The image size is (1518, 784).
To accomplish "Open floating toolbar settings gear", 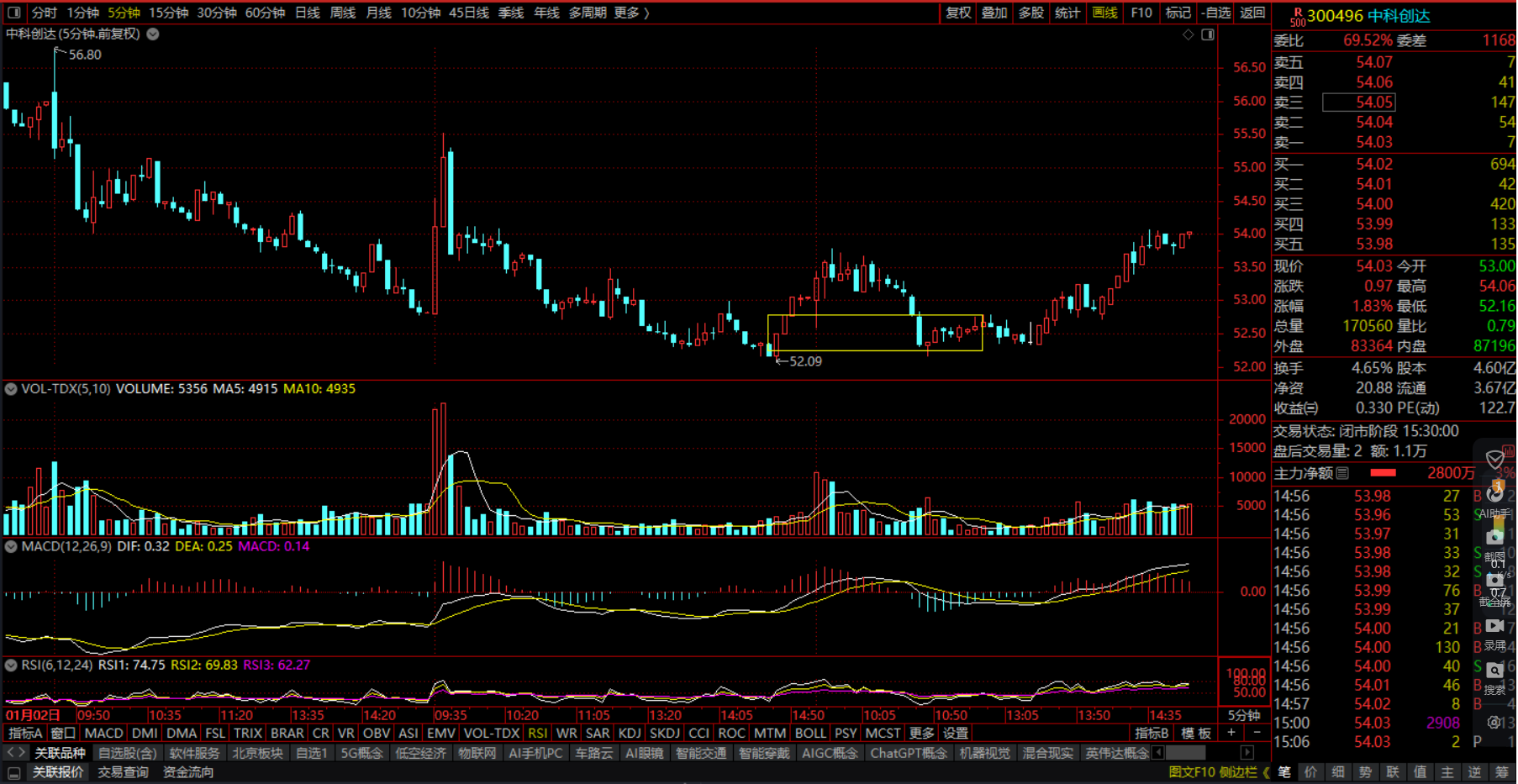I will coord(1494,722).
